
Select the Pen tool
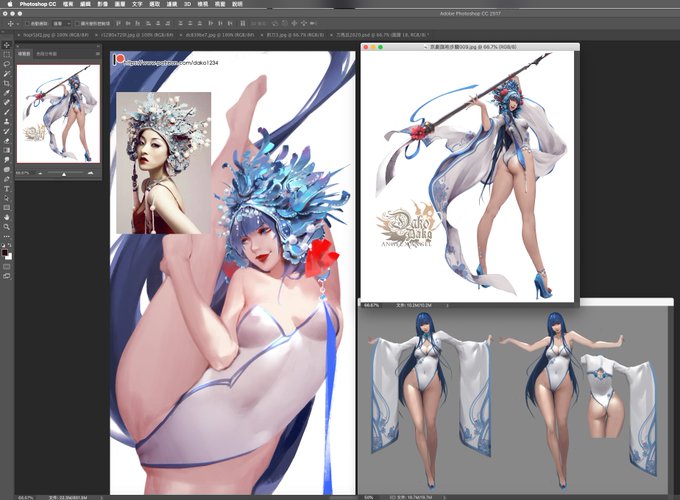pyautogui.click(x=7, y=179)
